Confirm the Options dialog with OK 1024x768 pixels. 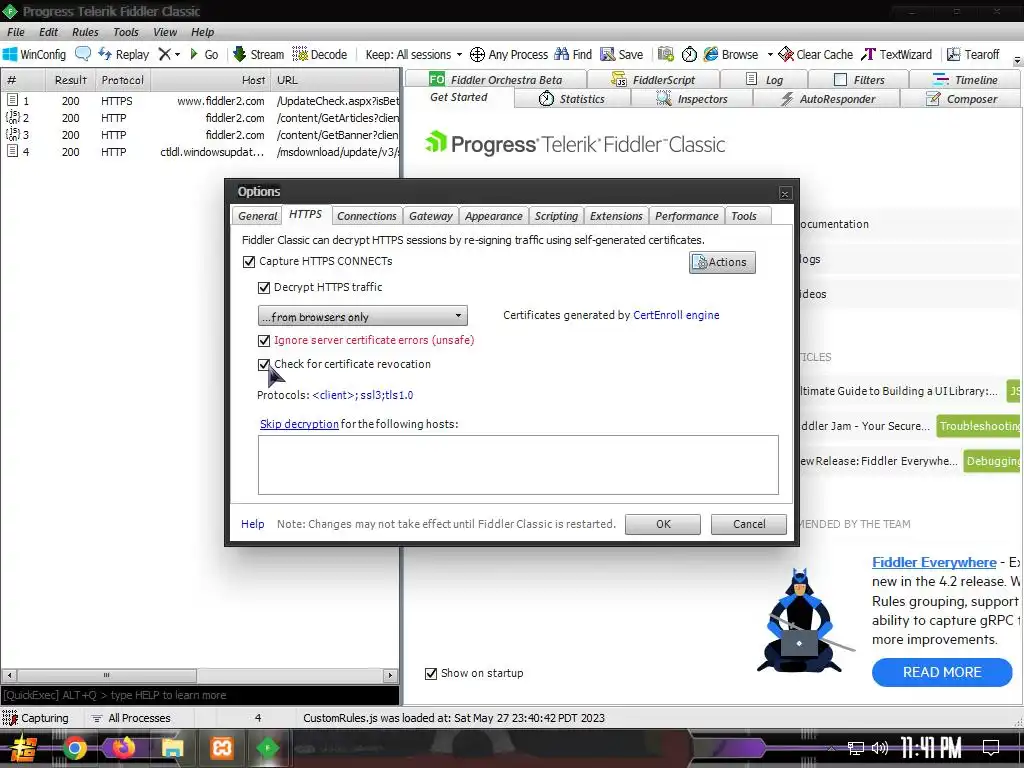click(x=663, y=524)
